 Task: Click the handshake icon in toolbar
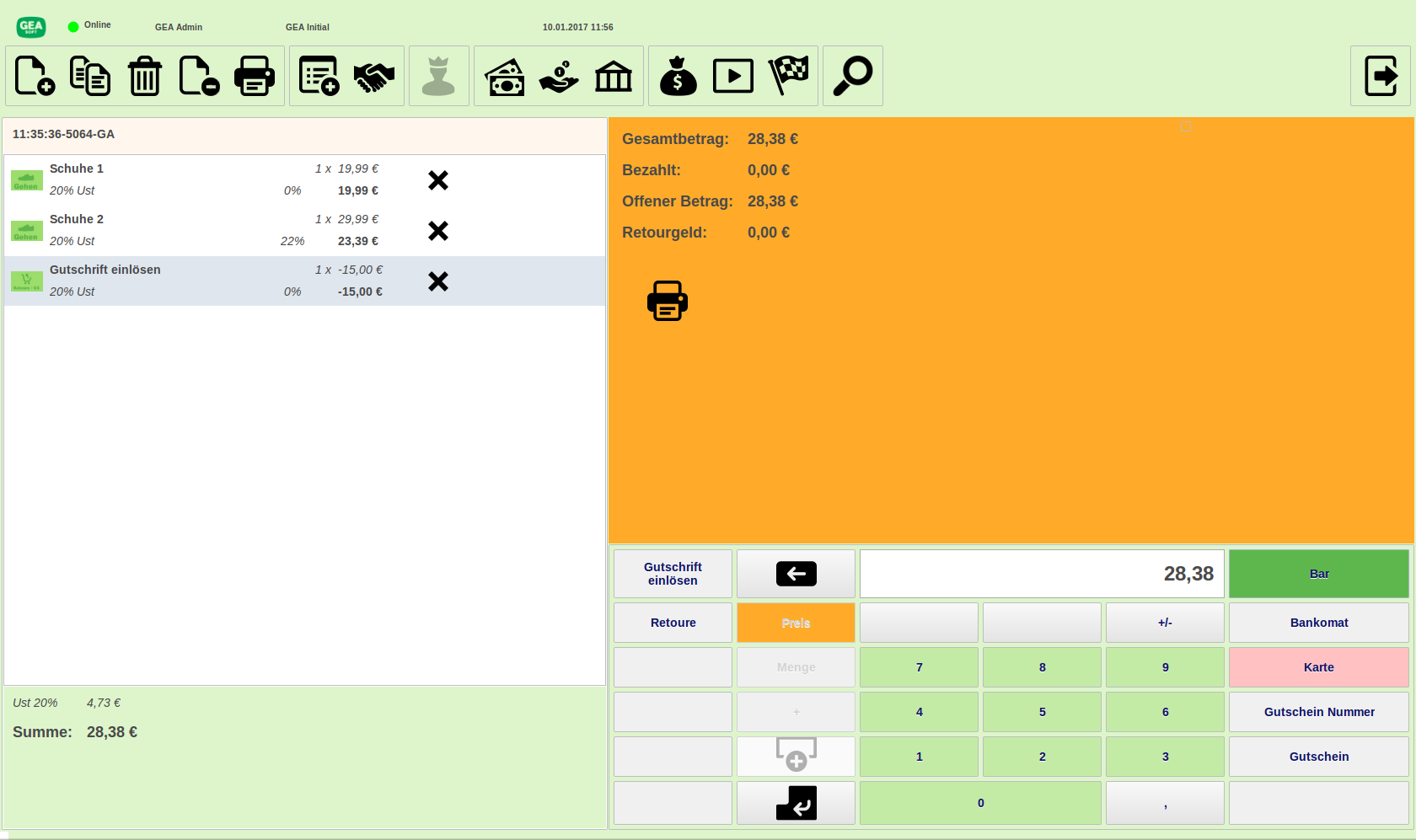pyautogui.click(x=374, y=77)
